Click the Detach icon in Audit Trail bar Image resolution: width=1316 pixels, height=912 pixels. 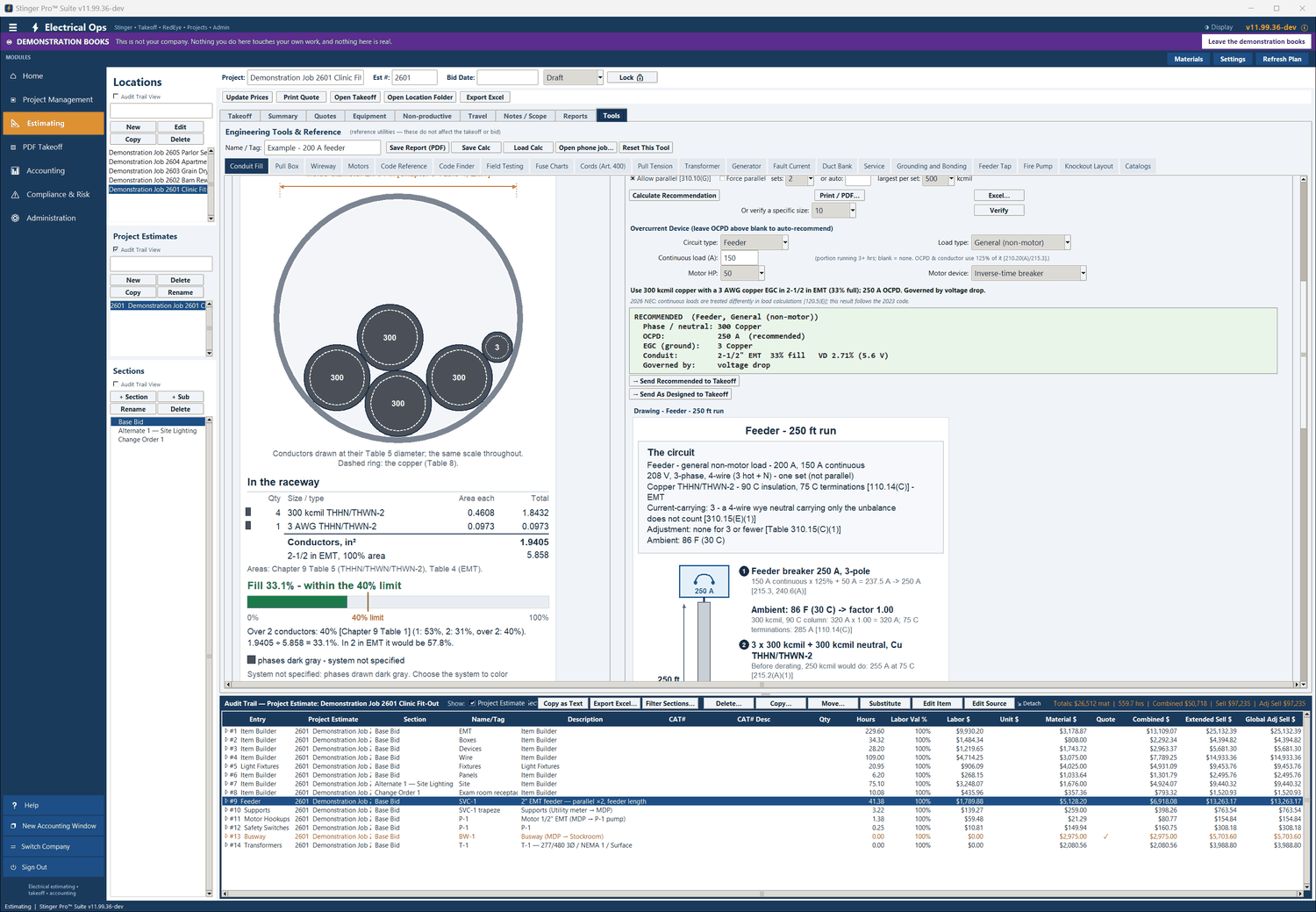[1019, 703]
